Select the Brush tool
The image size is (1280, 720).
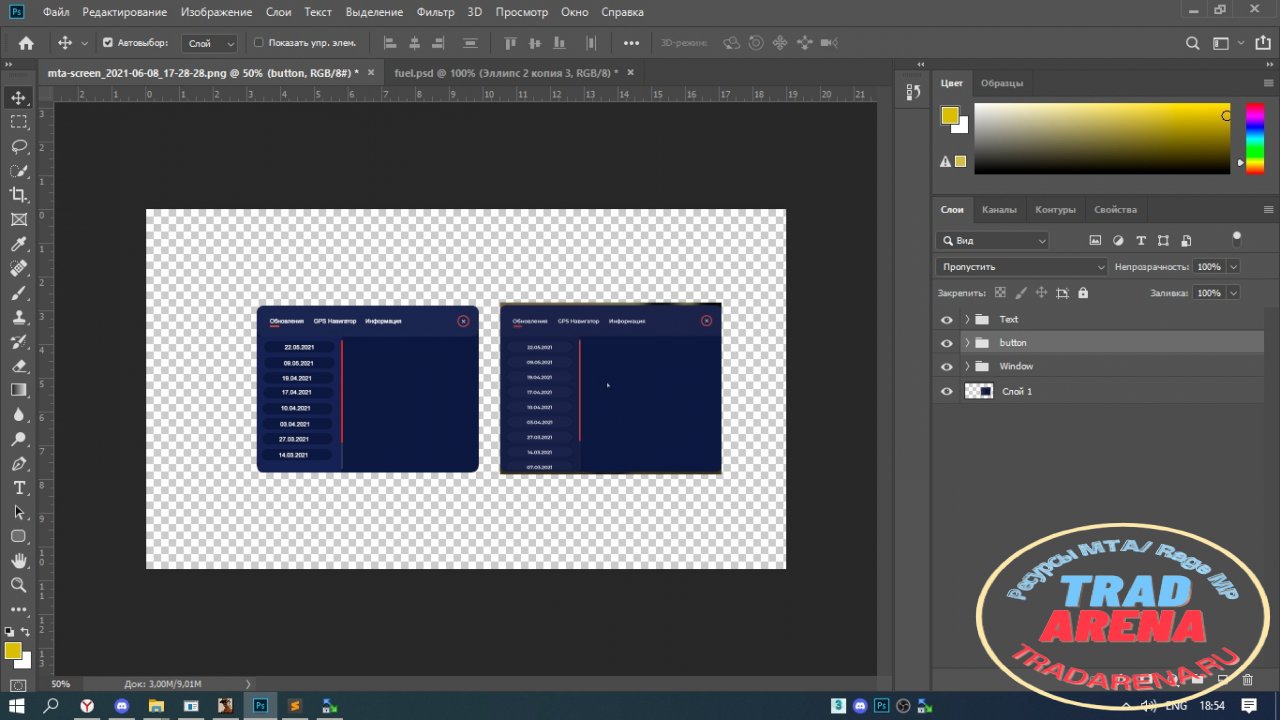pos(19,293)
